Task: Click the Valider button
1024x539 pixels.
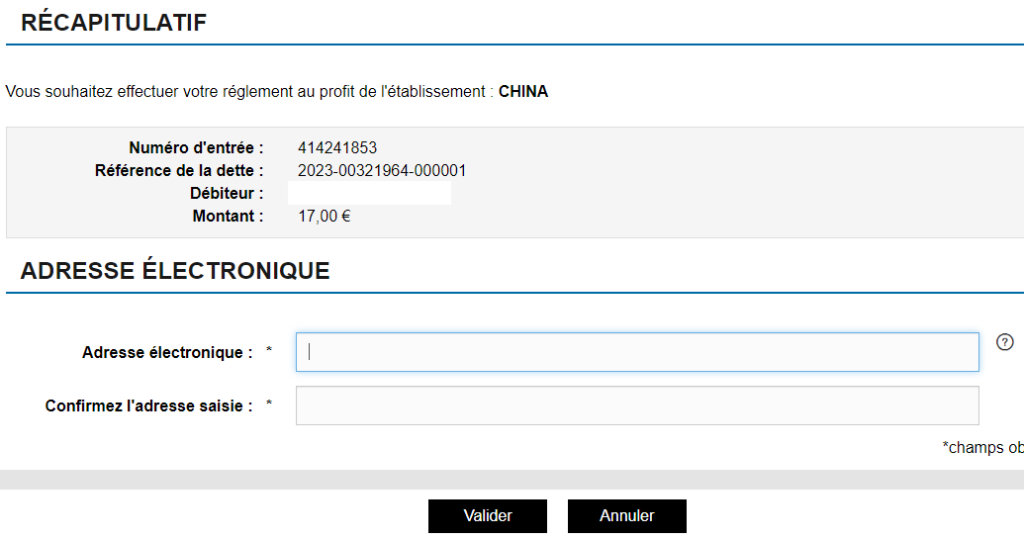Action: 488,516
